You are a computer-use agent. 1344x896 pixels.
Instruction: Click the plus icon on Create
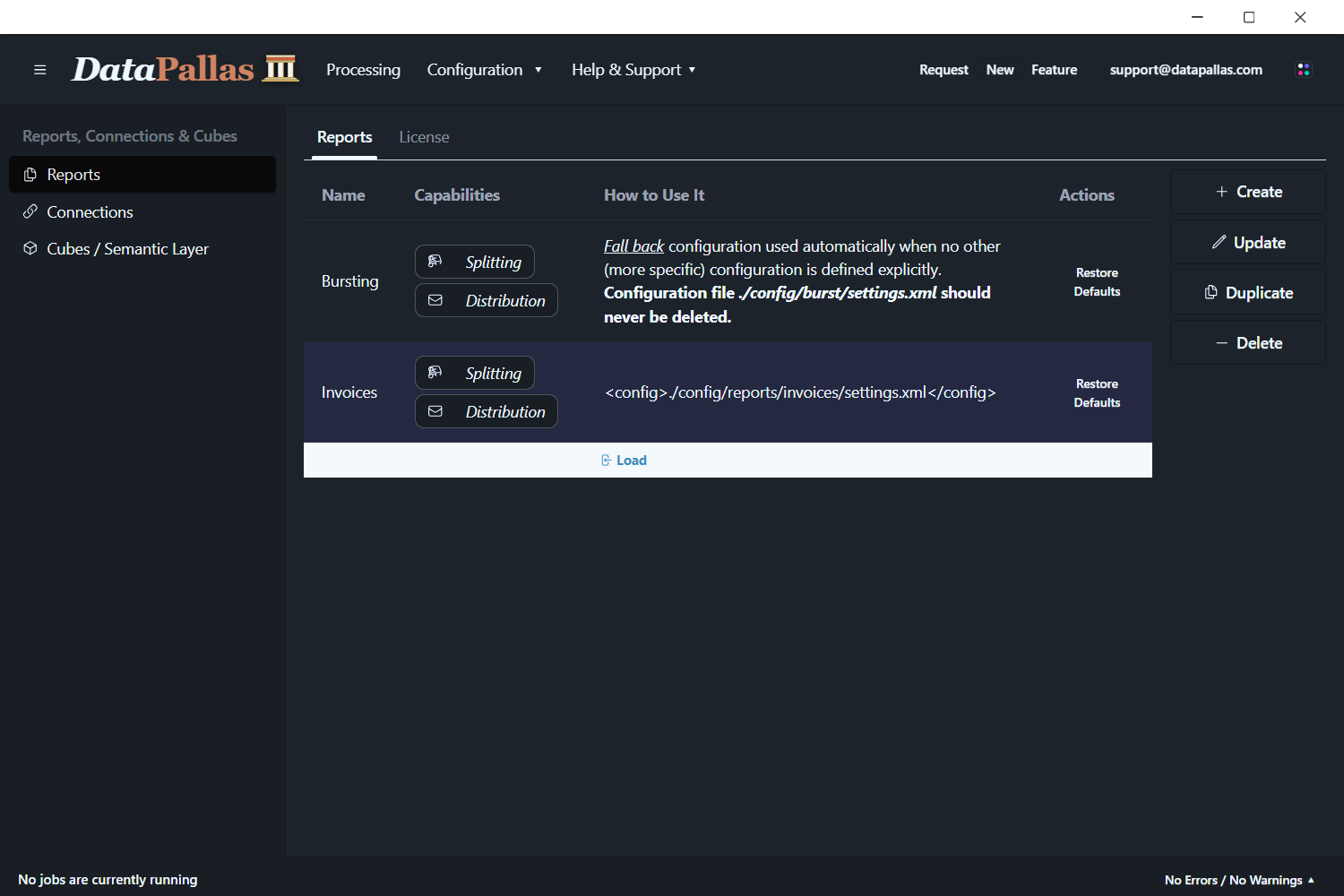coord(1221,192)
